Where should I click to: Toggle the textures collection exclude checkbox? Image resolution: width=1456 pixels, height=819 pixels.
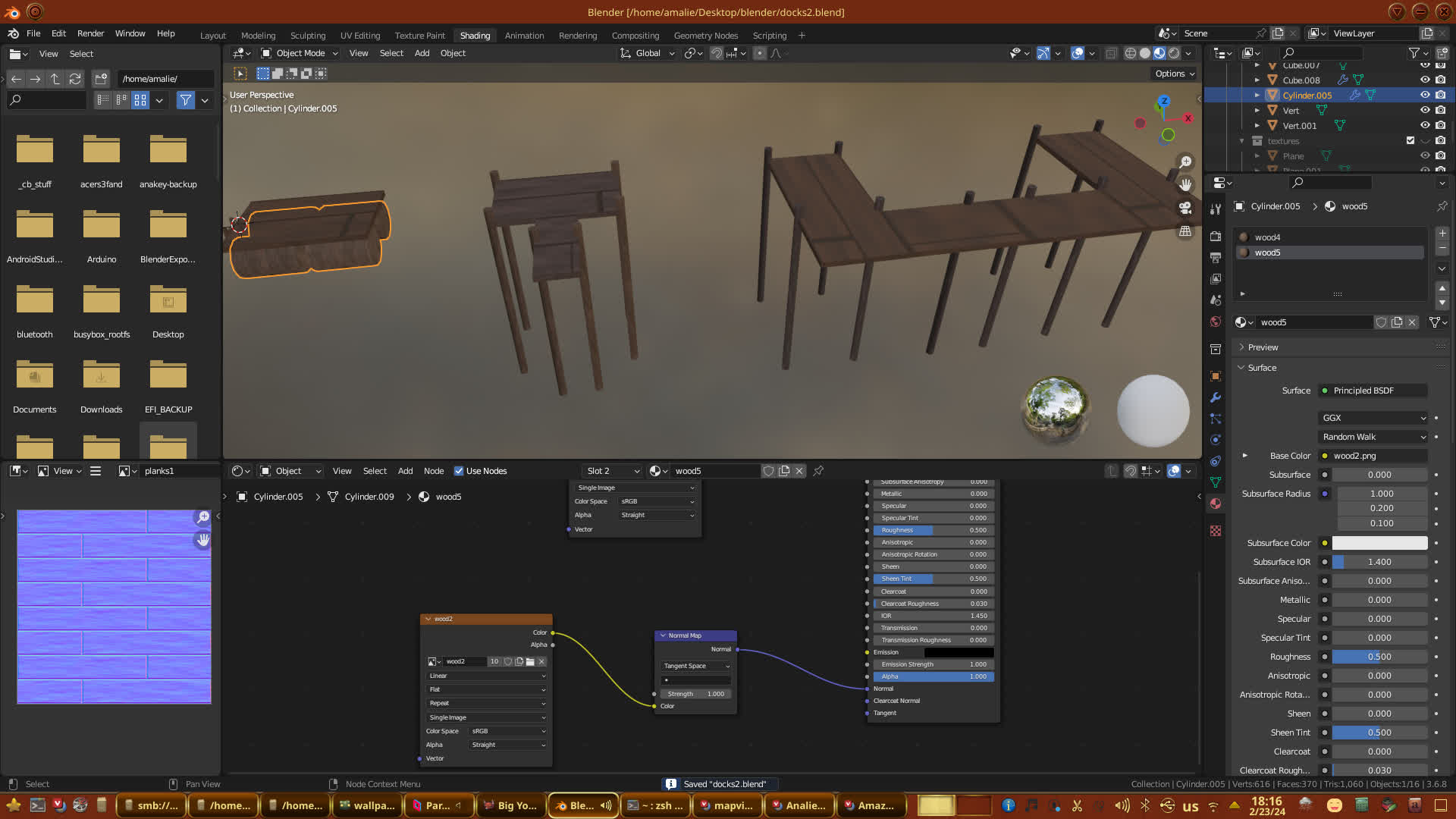[1410, 141]
